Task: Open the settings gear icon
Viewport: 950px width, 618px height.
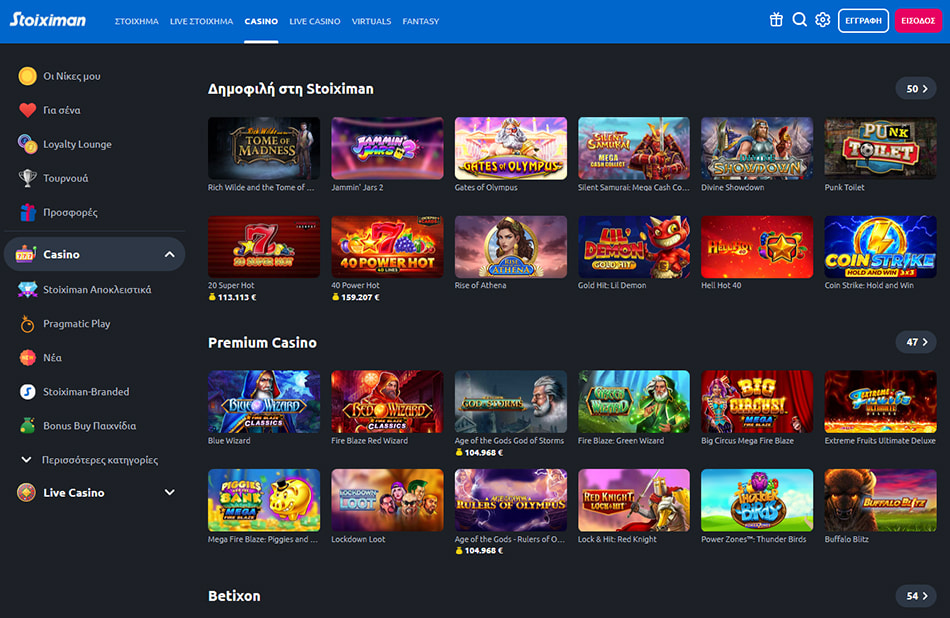Action: [x=823, y=20]
